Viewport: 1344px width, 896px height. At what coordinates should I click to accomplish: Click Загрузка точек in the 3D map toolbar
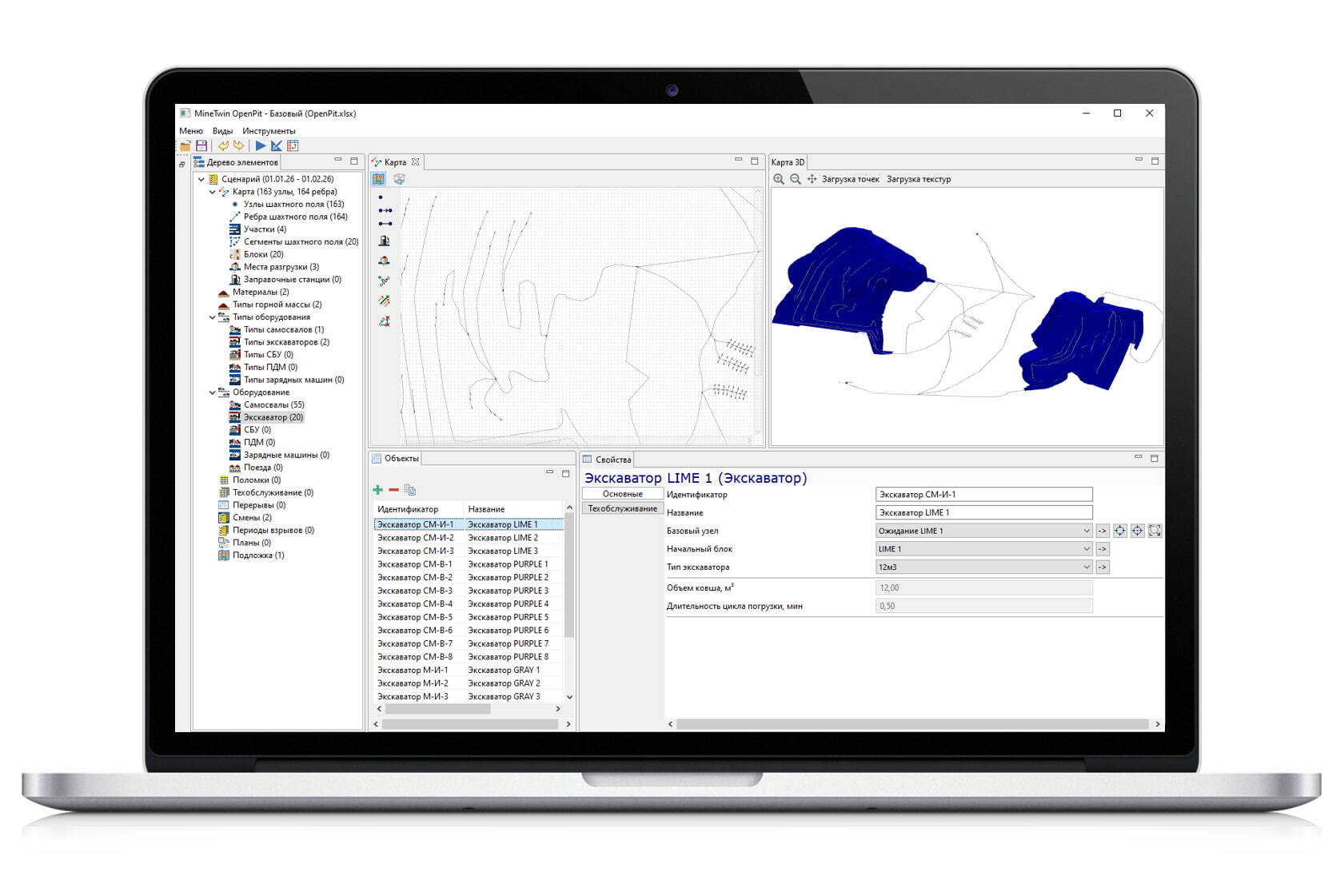click(x=850, y=179)
